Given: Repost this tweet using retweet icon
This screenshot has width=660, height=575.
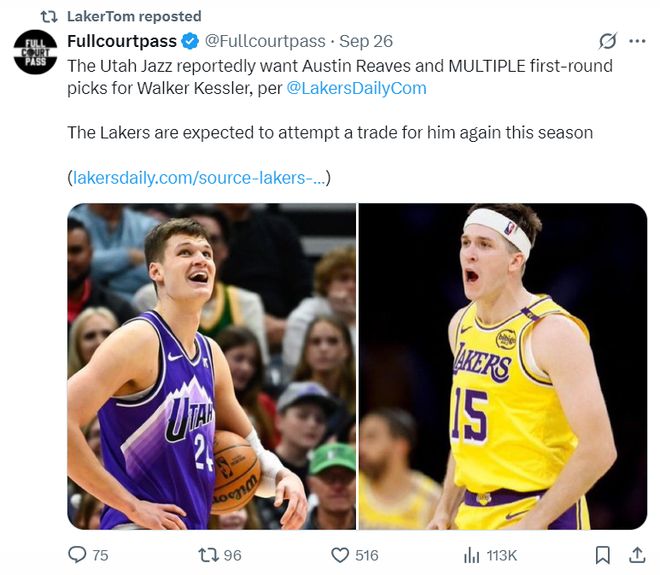Looking at the screenshot, I should tap(205, 554).
